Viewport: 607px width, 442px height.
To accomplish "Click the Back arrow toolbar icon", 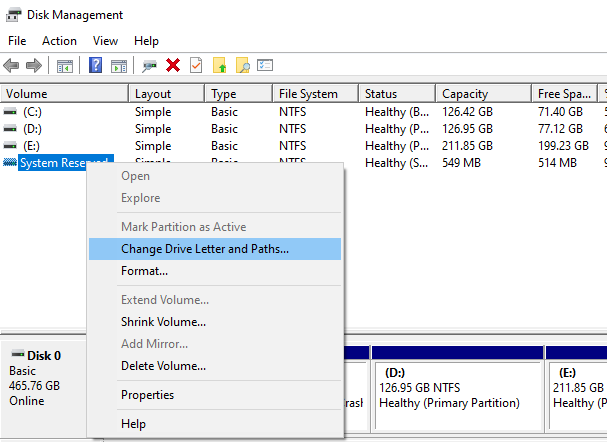I will pyautogui.click(x=12, y=66).
